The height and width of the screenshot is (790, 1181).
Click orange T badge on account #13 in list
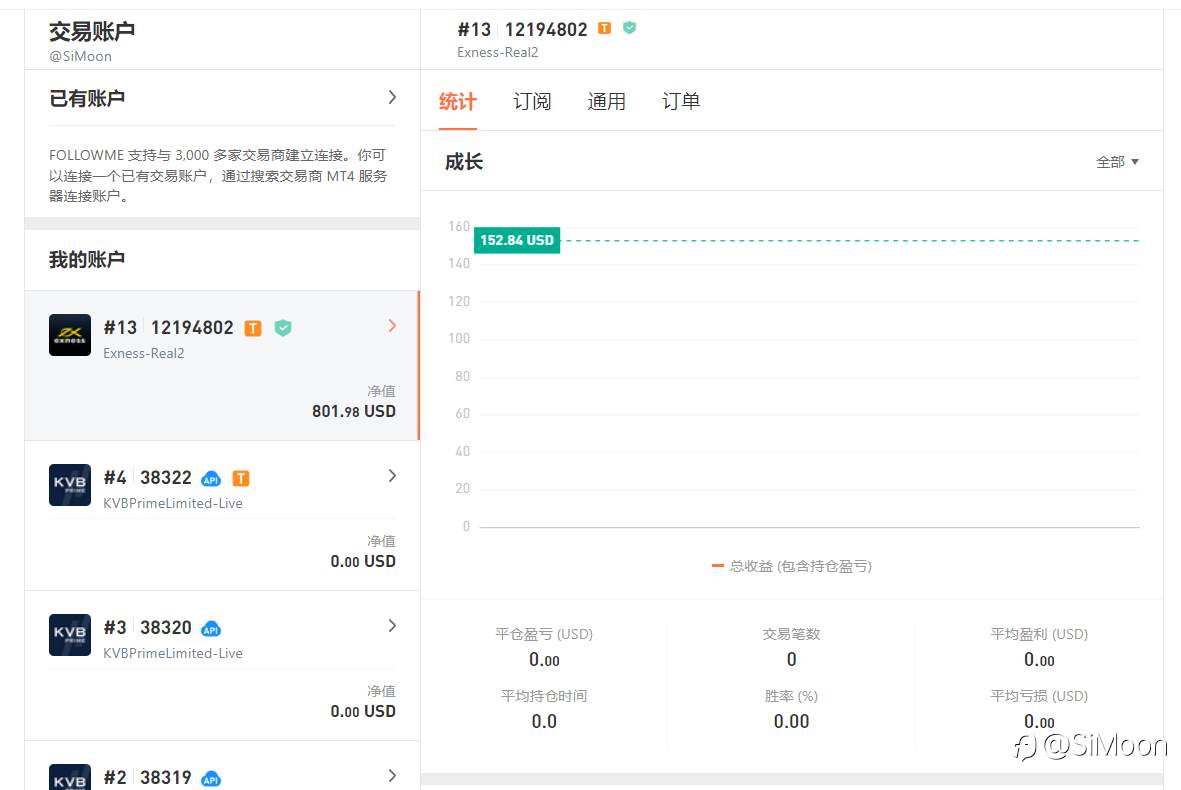coord(253,328)
